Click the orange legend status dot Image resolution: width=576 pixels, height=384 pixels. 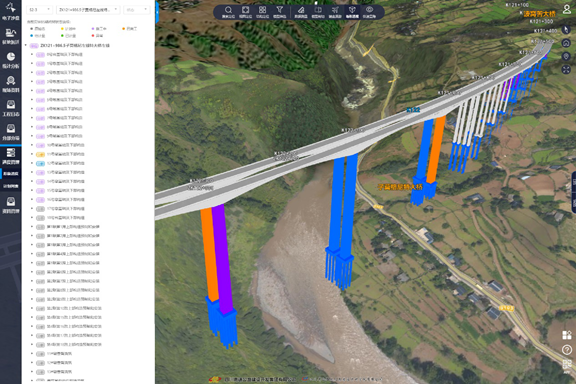point(123,29)
